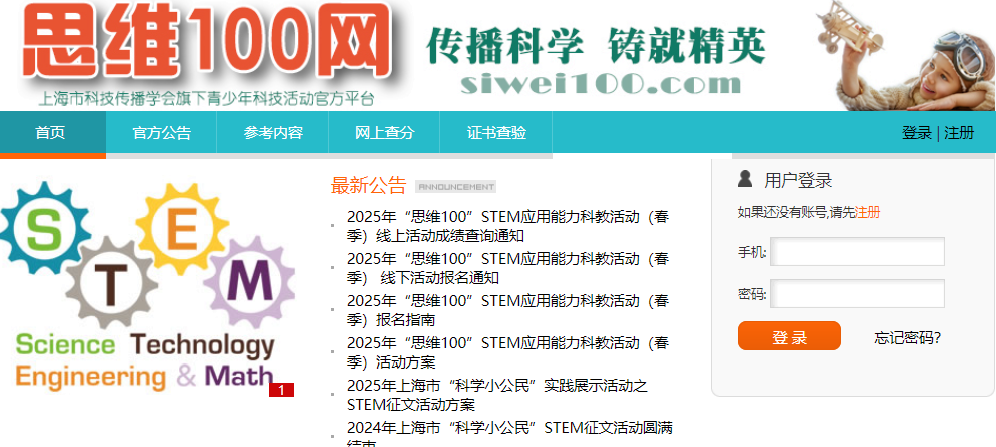Click the 思维100网 site logo
This screenshot has width=996, height=447.
(x=205, y=50)
